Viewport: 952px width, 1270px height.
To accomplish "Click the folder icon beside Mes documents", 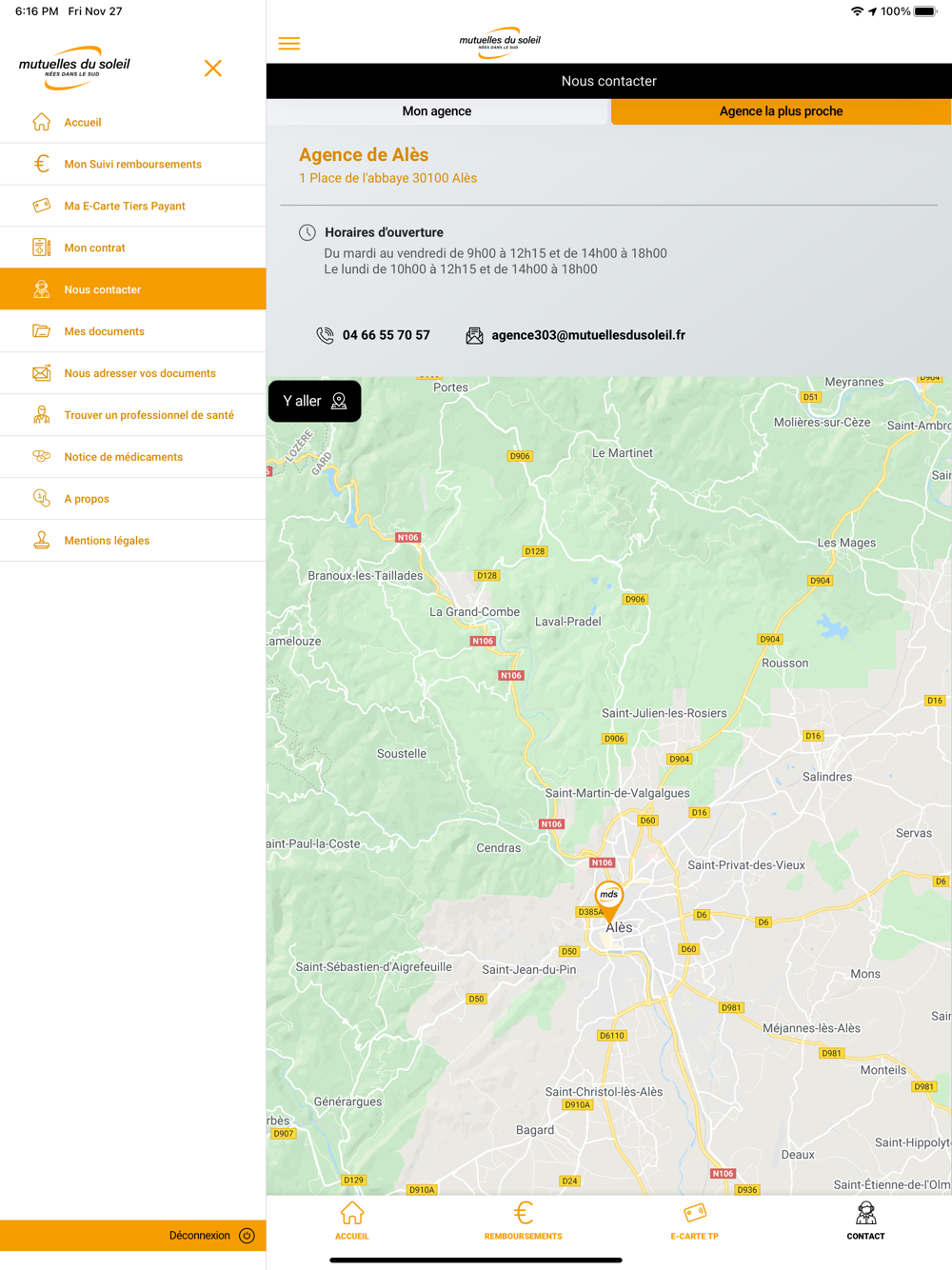I will [41, 331].
